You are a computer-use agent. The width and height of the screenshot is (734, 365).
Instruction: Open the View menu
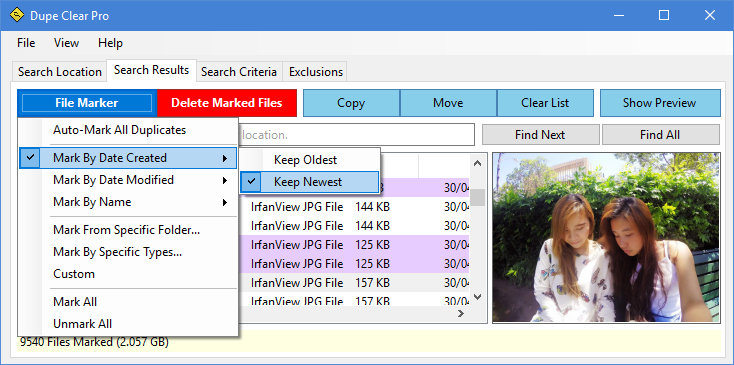[66, 43]
